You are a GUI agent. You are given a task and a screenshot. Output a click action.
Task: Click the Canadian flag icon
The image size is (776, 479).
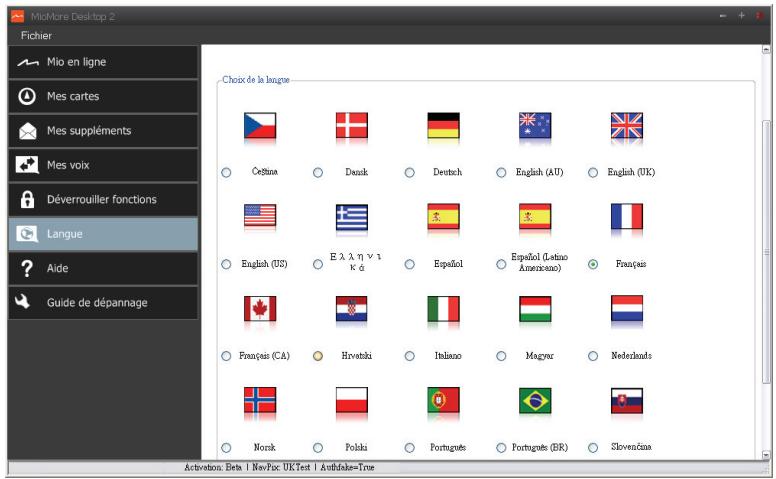click(x=260, y=310)
